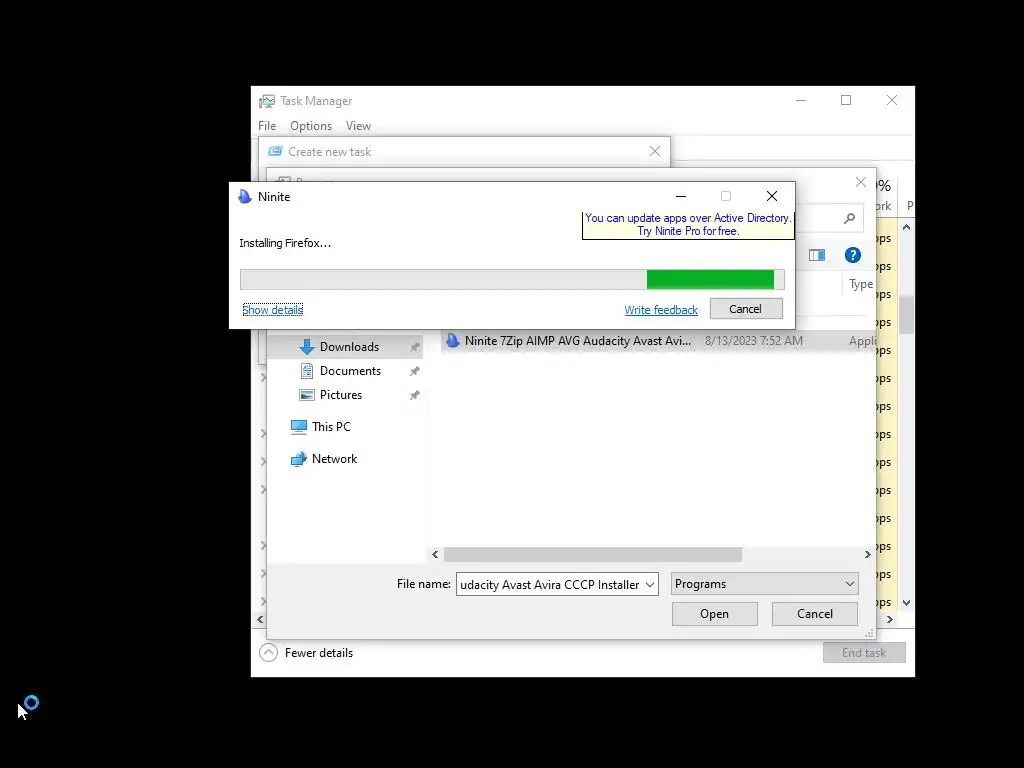Click the Create new task dialog icon

(x=275, y=151)
